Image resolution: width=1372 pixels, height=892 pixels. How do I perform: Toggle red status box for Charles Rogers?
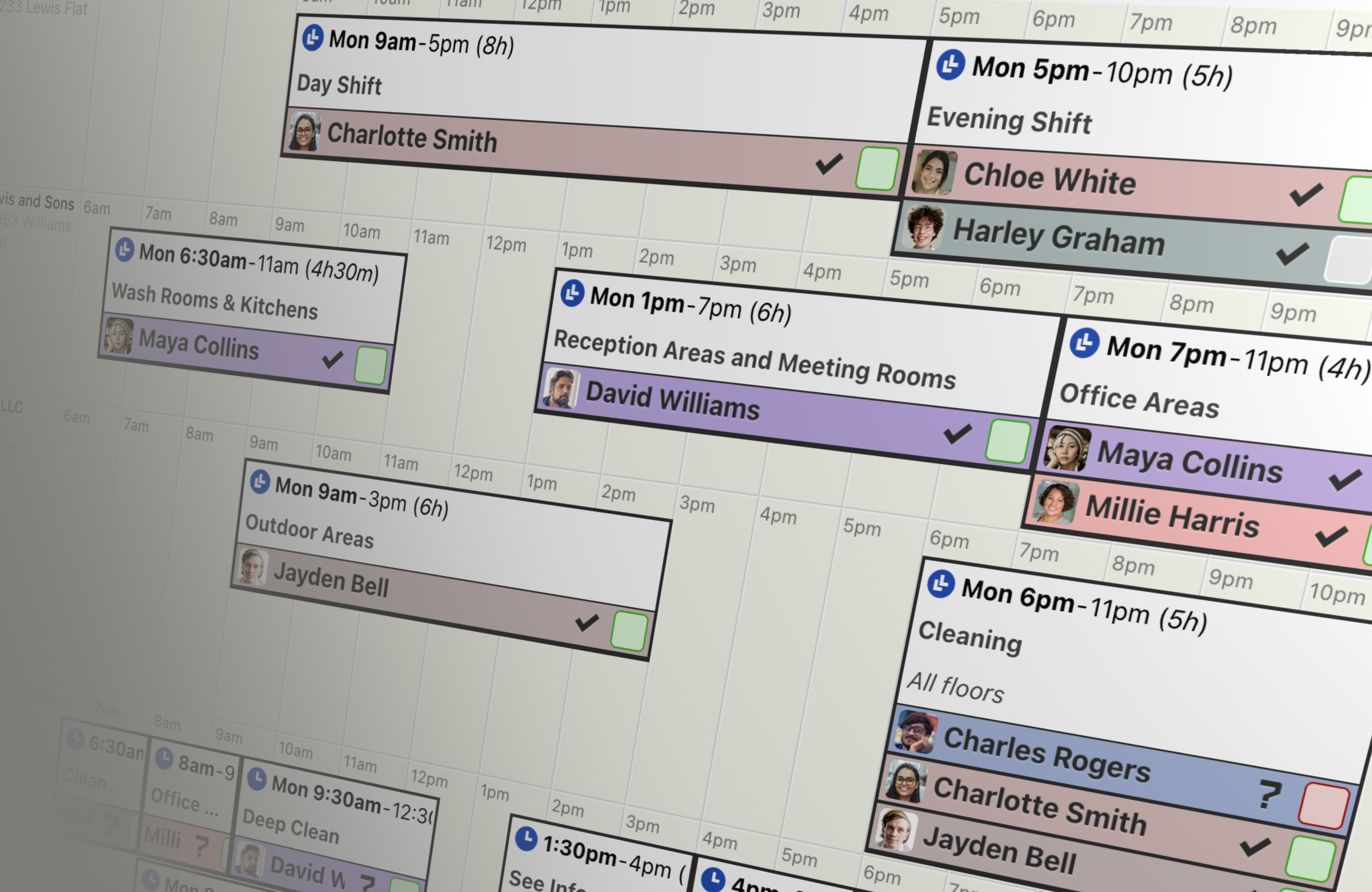click(x=1324, y=805)
